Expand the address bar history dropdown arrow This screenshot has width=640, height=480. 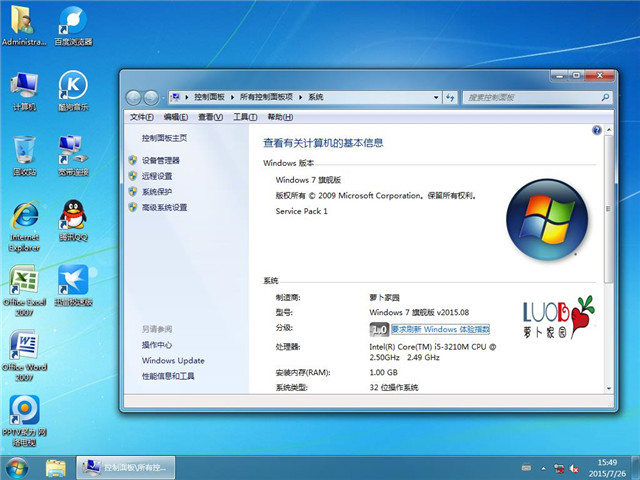pyautogui.click(x=441, y=97)
